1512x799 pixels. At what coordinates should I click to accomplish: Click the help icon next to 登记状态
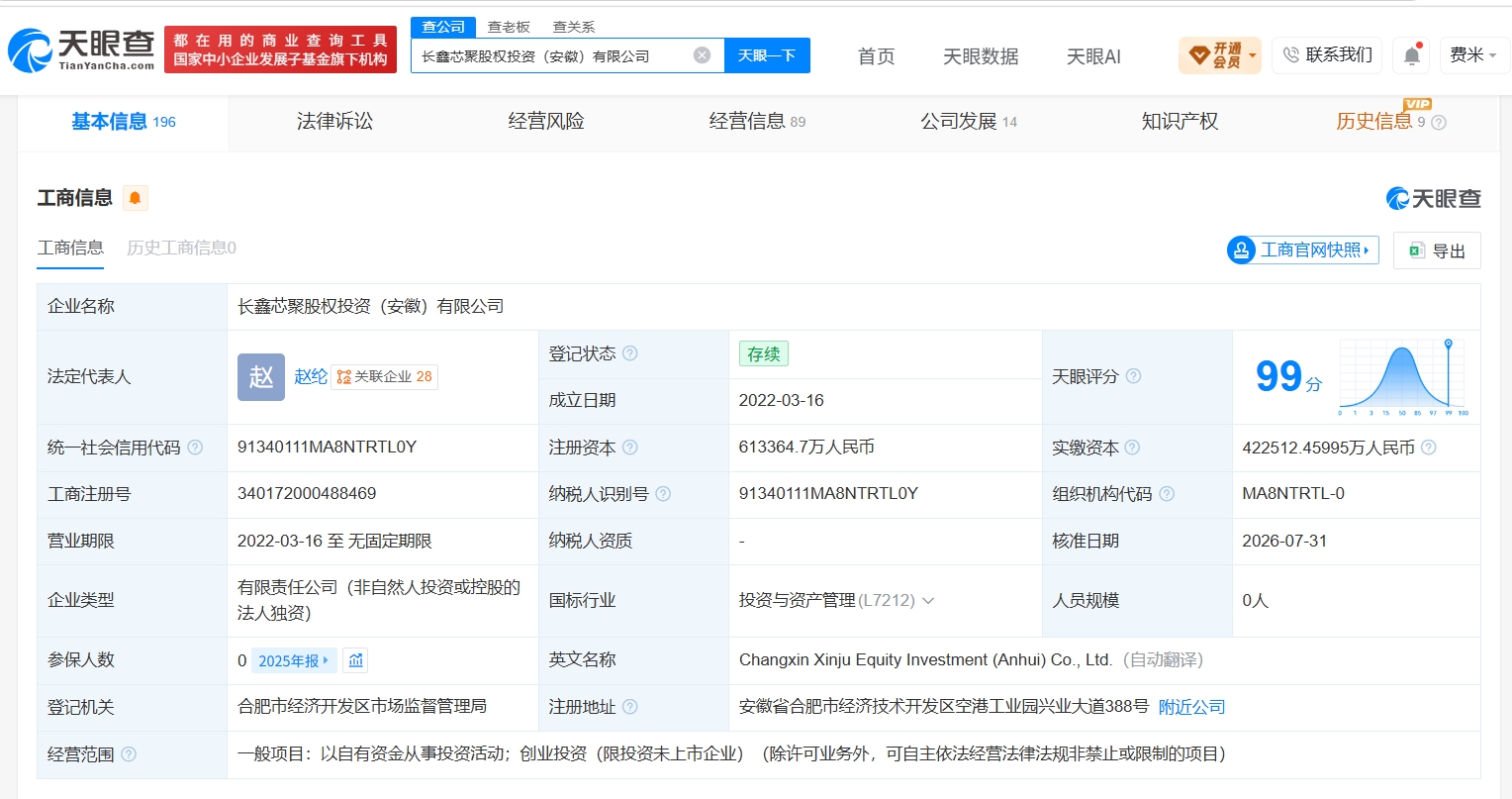tap(630, 353)
